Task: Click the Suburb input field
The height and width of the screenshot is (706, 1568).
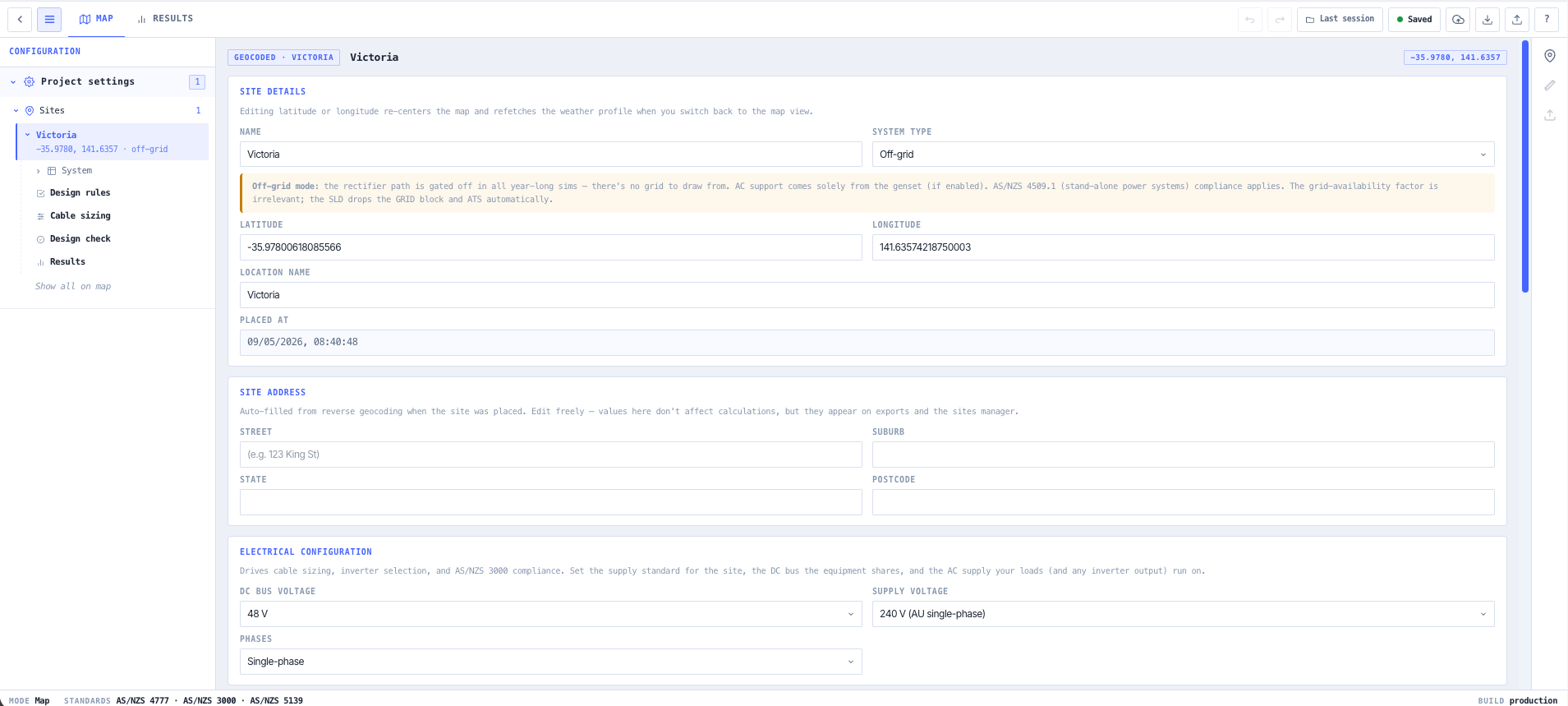Action: (x=1183, y=455)
